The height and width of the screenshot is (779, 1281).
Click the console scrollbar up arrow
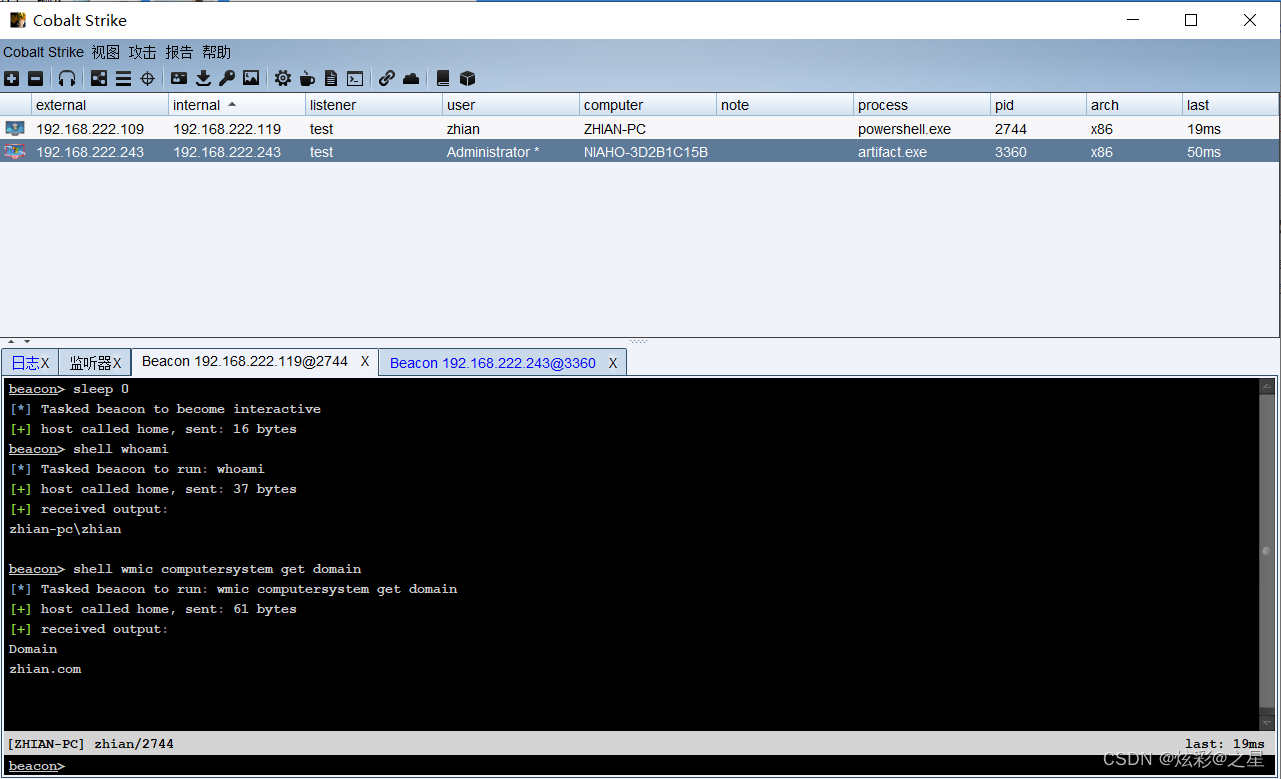1267,387
